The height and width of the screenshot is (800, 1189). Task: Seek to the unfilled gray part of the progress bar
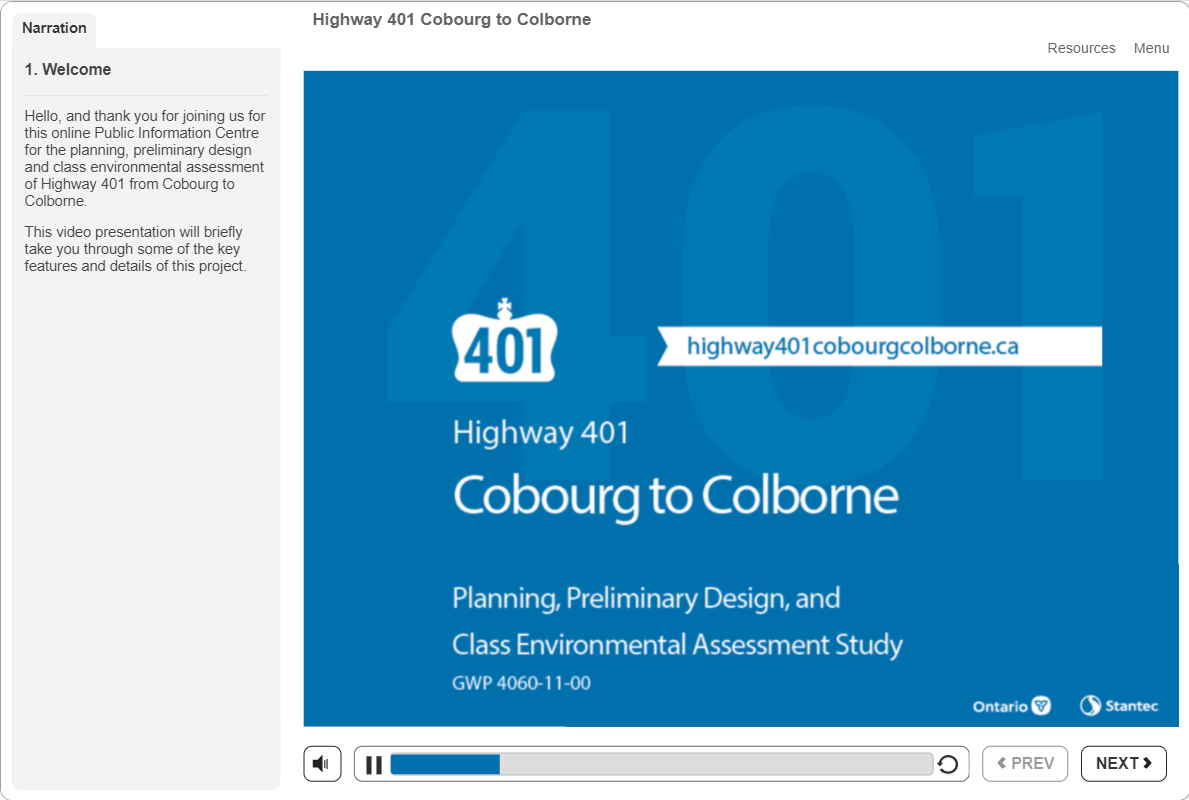point(715,765)
